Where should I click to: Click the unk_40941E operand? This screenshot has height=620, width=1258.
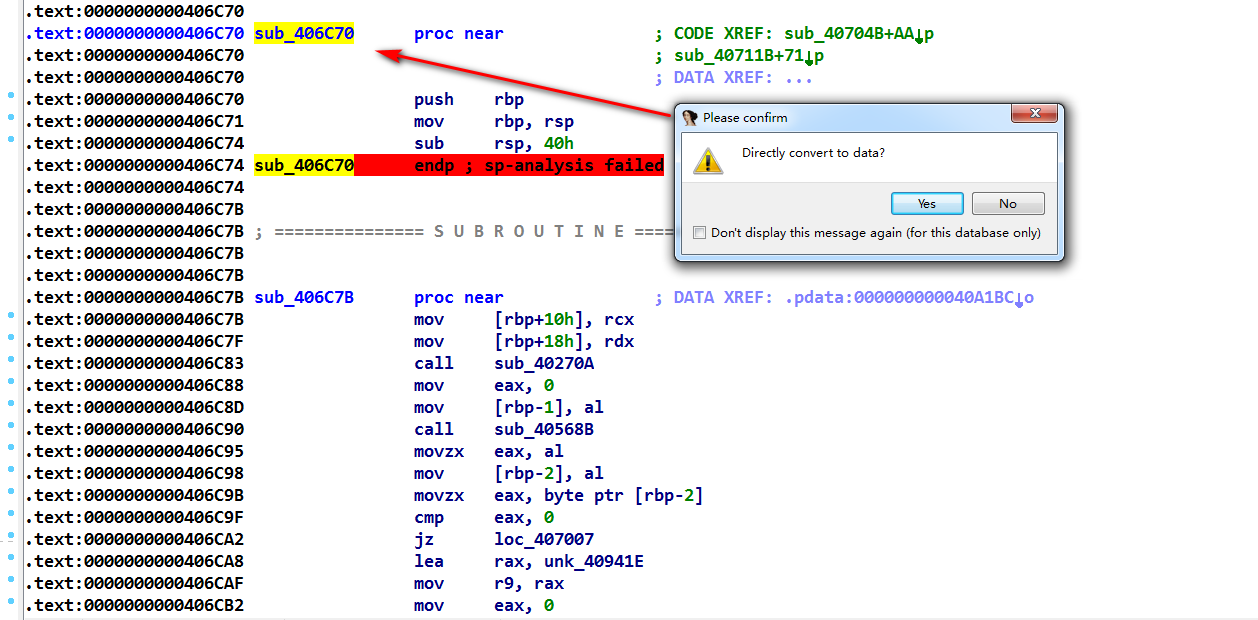pyautogui.click(x=594, y=562)
